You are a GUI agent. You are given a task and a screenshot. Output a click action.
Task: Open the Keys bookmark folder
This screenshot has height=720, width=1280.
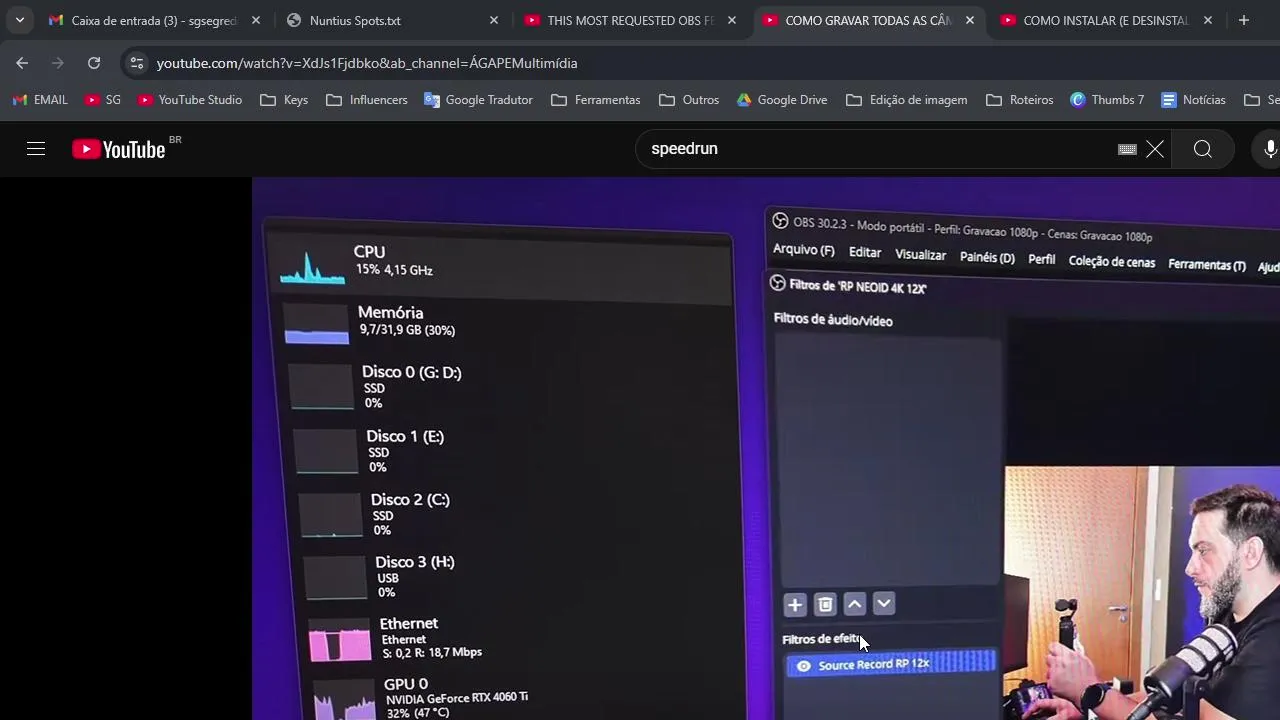coord(284,100)
